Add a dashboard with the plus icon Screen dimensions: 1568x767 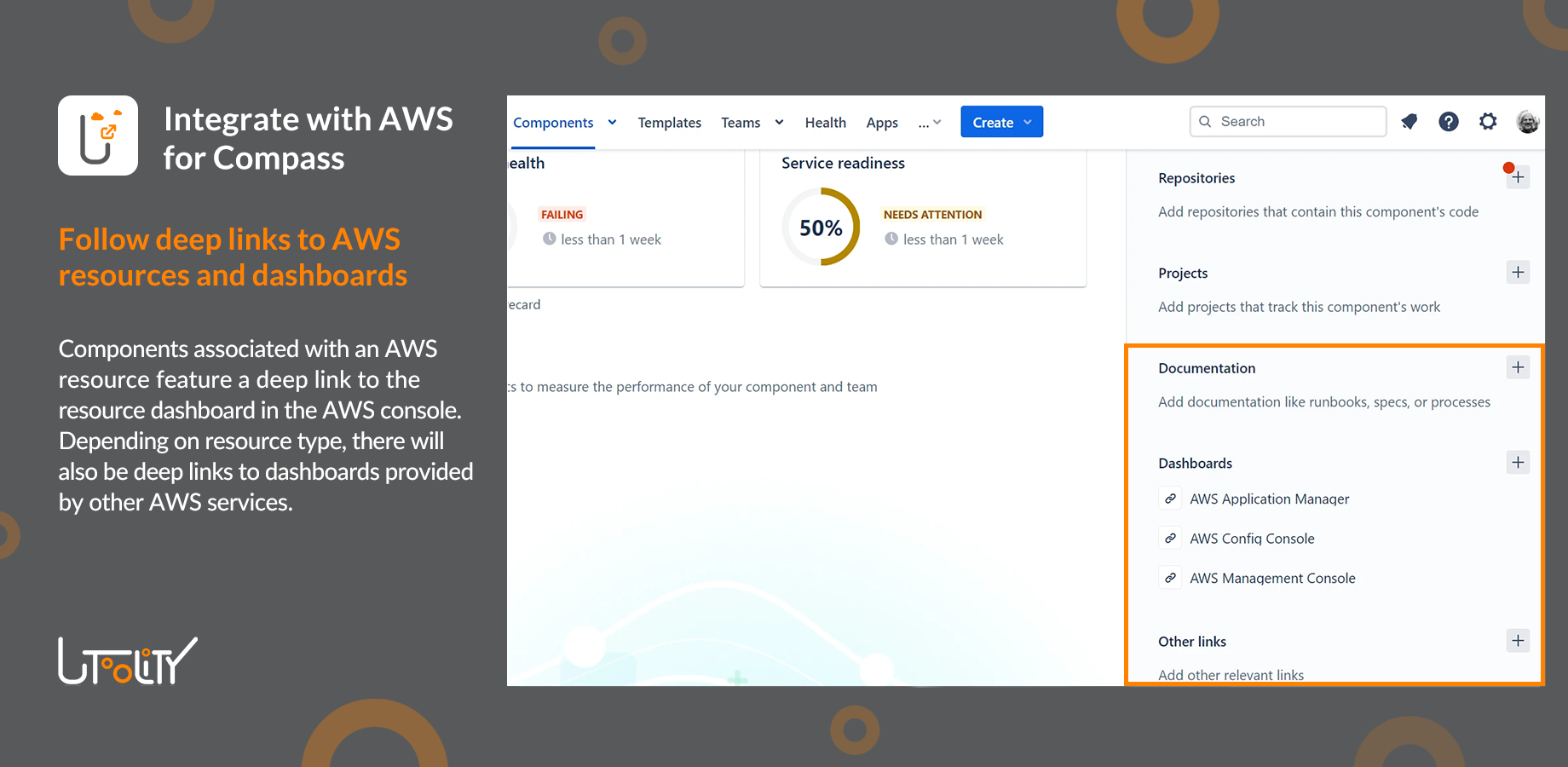(1518, 463)
